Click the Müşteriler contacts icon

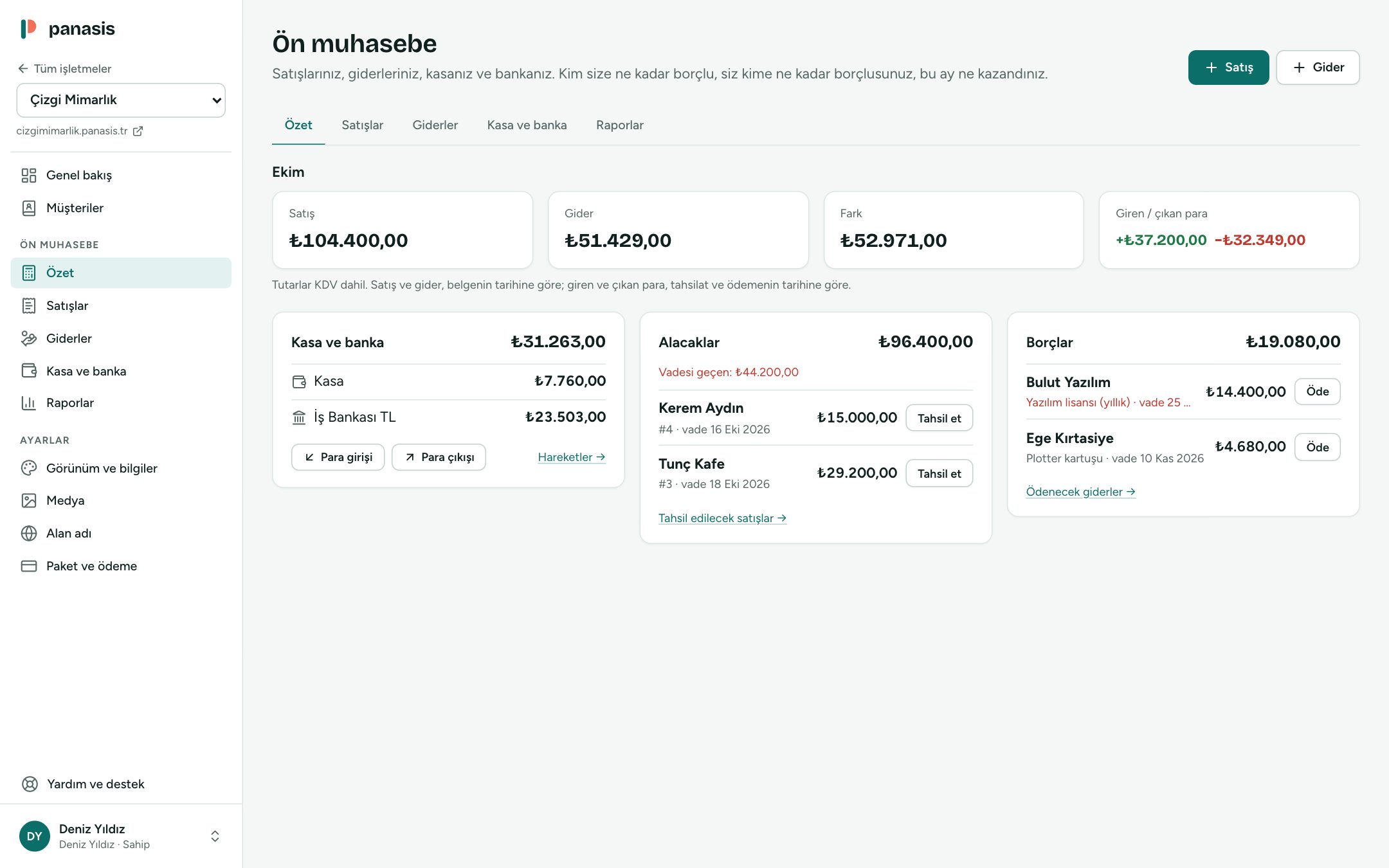(29, 208)
